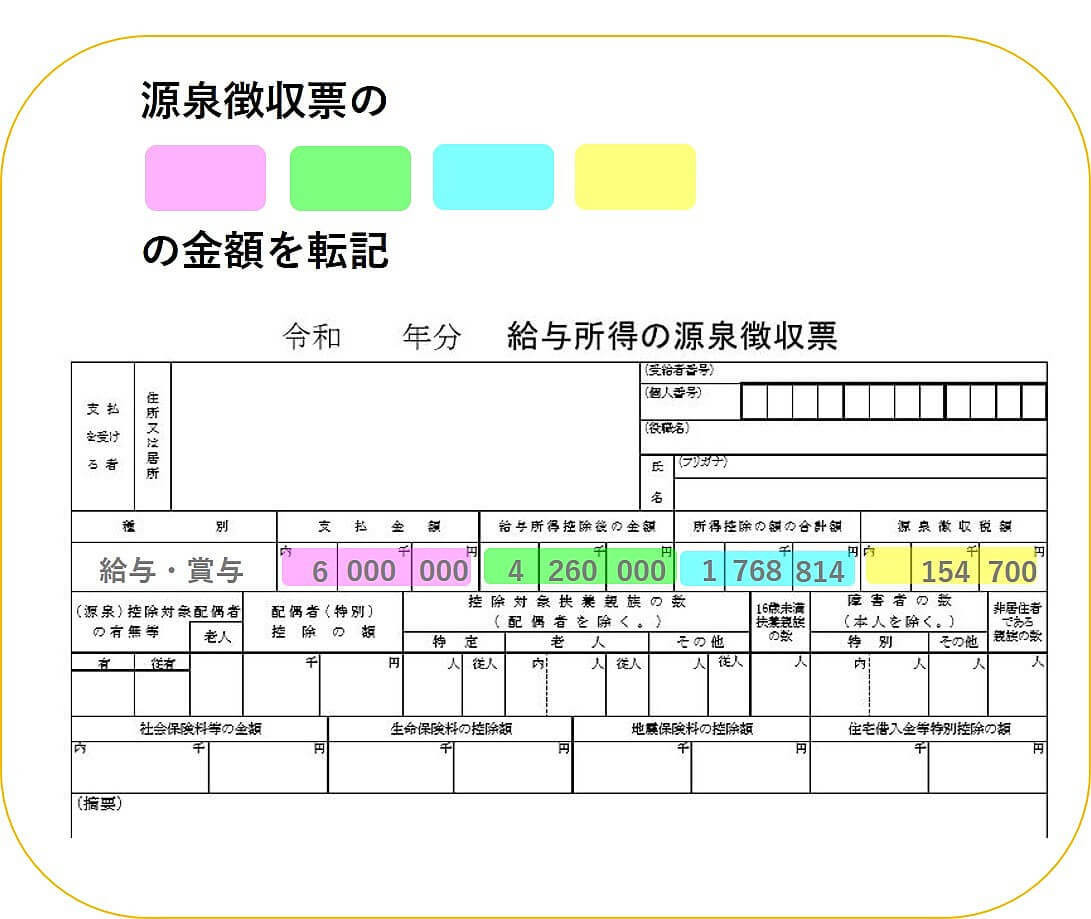Click the 生命保険料の控除額 header cell
Viewport: 1091px width, 919px height.
(450, 729)
